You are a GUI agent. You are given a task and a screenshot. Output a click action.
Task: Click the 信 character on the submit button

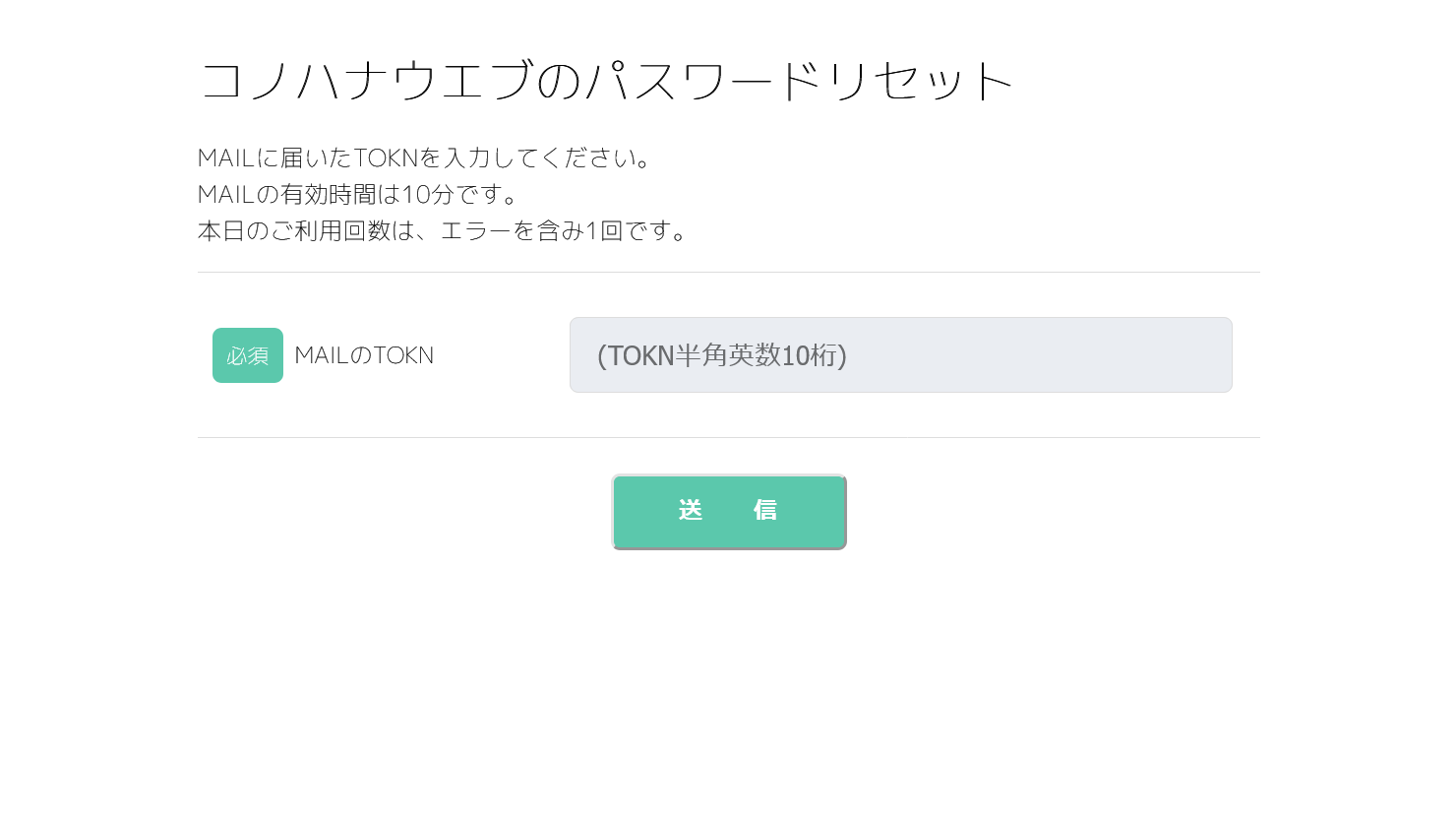tap(765, 510)
